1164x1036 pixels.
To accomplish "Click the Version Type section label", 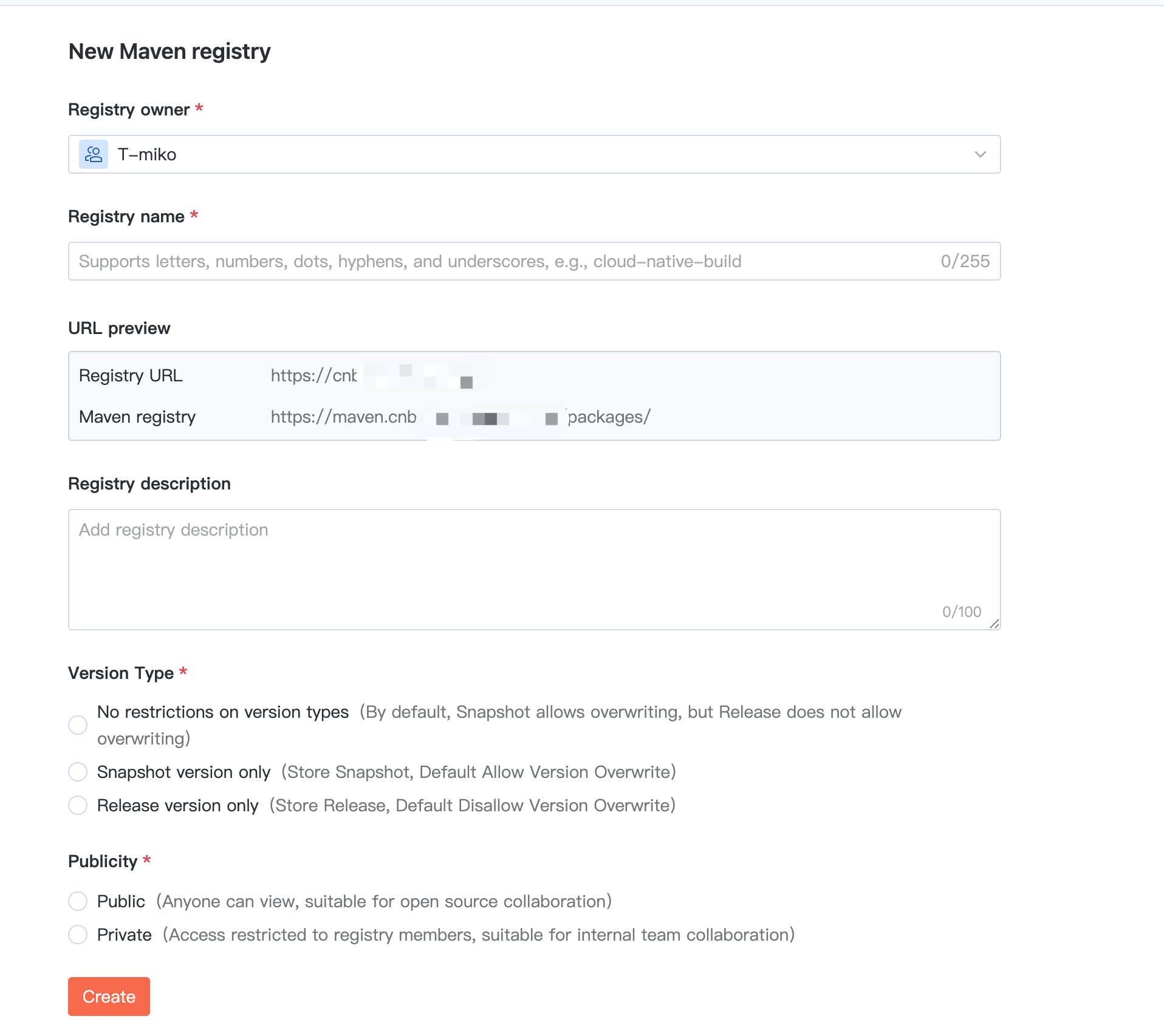I will tap(121, 673).
